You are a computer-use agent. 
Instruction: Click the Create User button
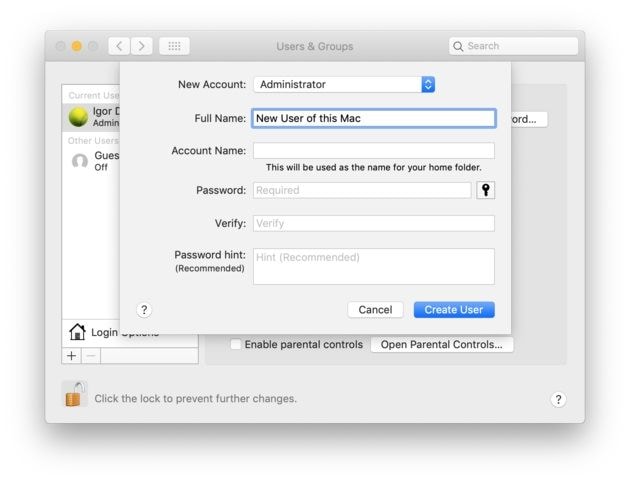tap(454, 310)
